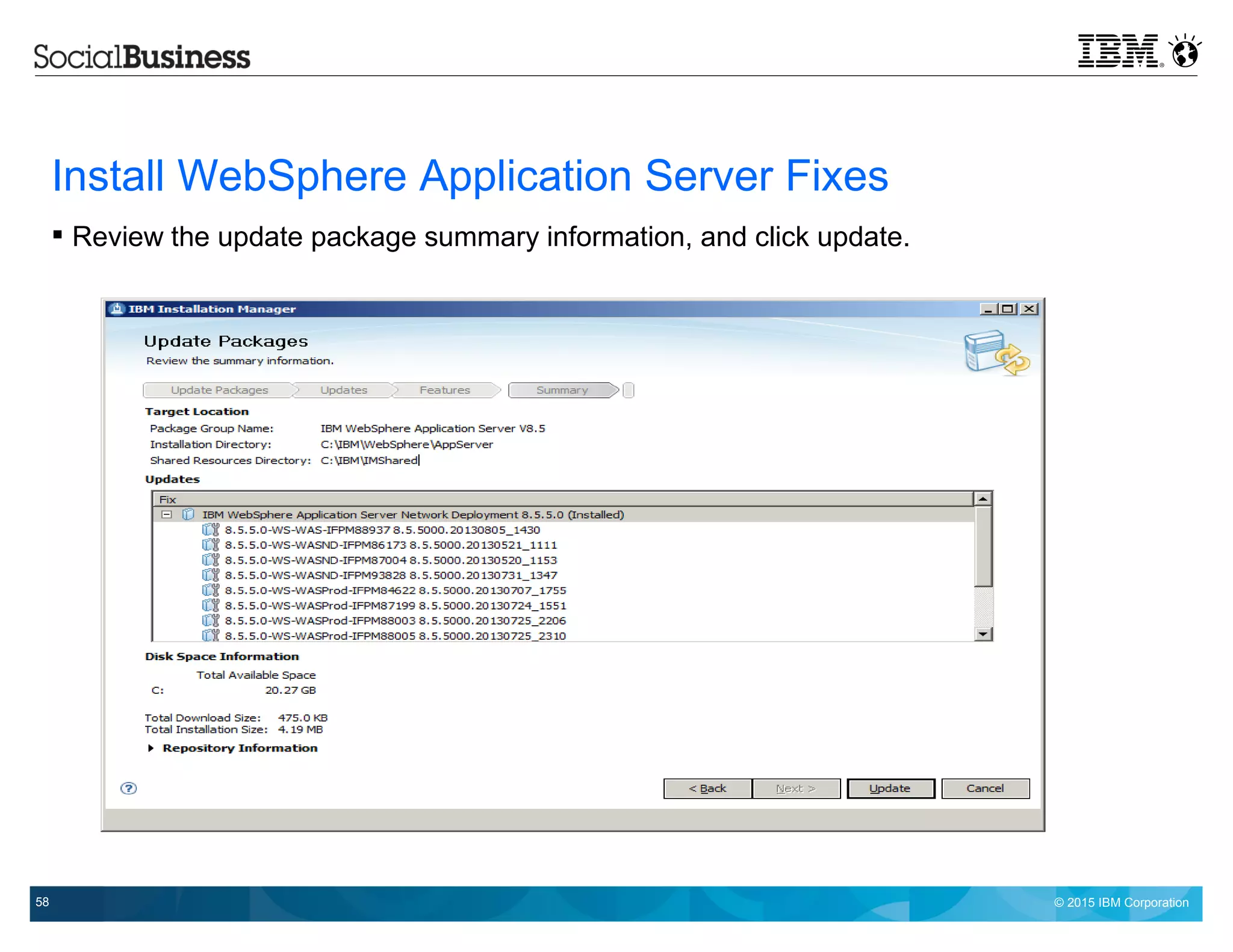Click the package group name IBM WebSphere Application Server V8.5

tap(433, 428)
